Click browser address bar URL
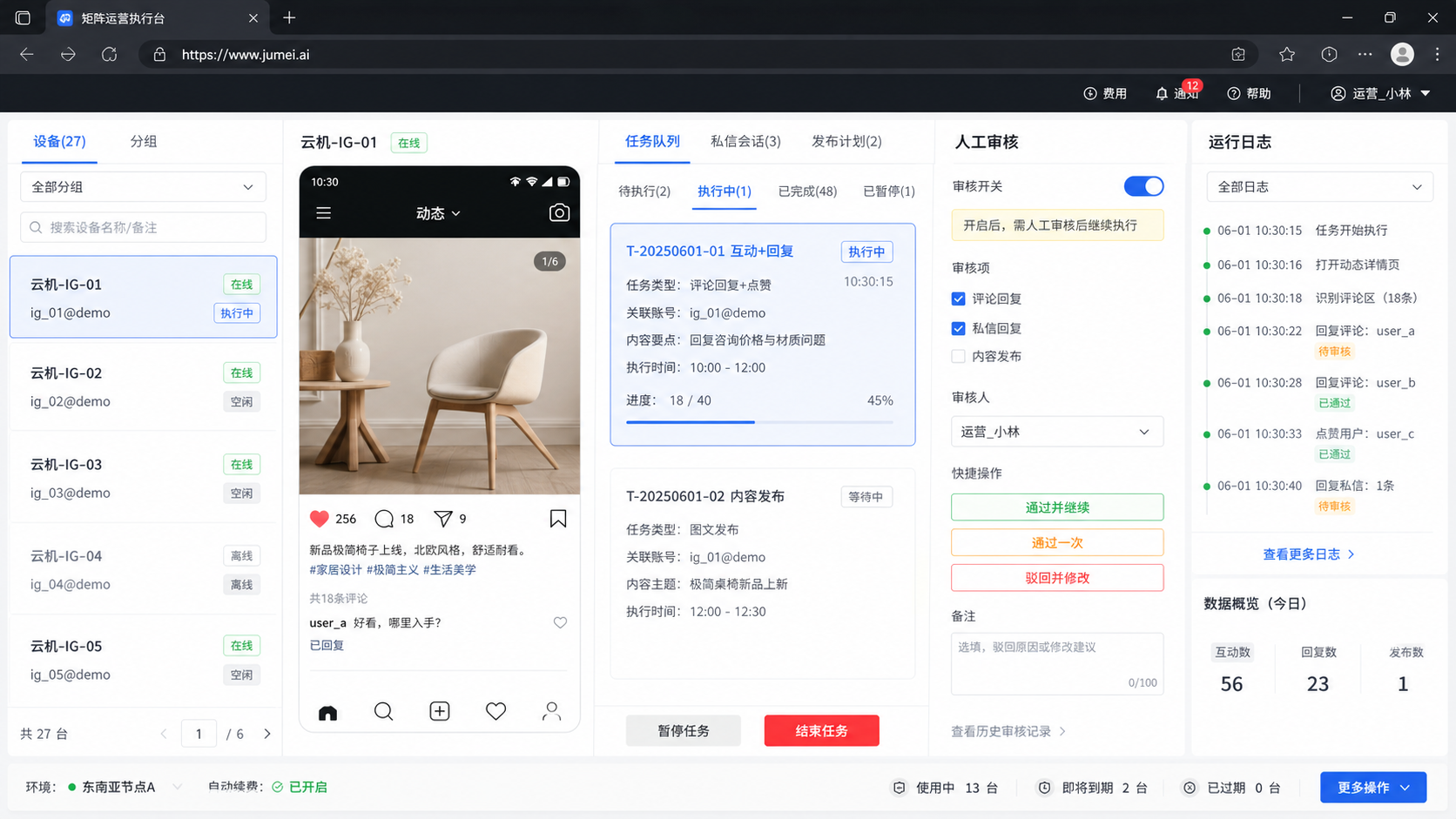This screenshot has width=1456, height=819. (246, 54)
